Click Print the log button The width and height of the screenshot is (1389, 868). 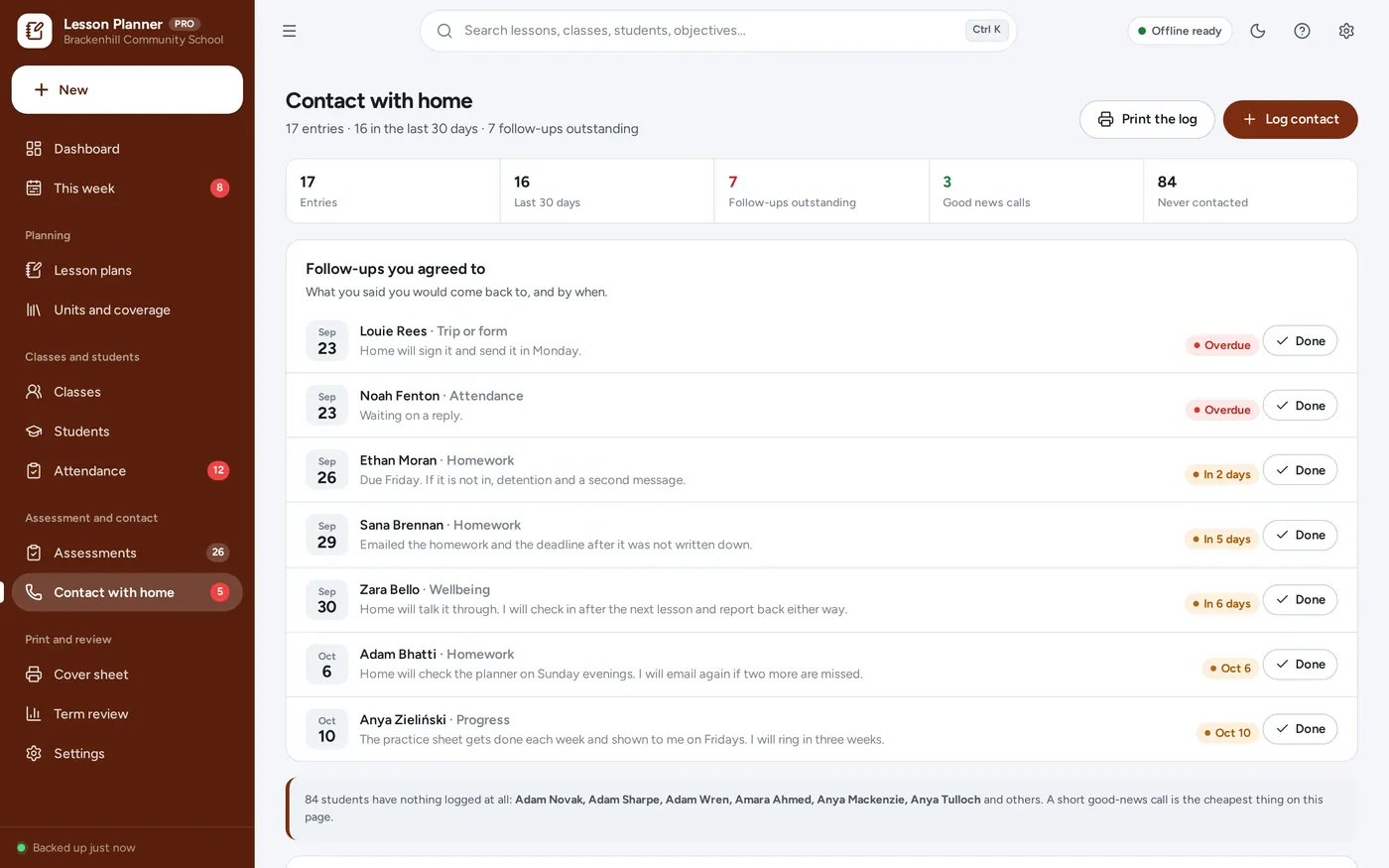tap(1147, 119)
